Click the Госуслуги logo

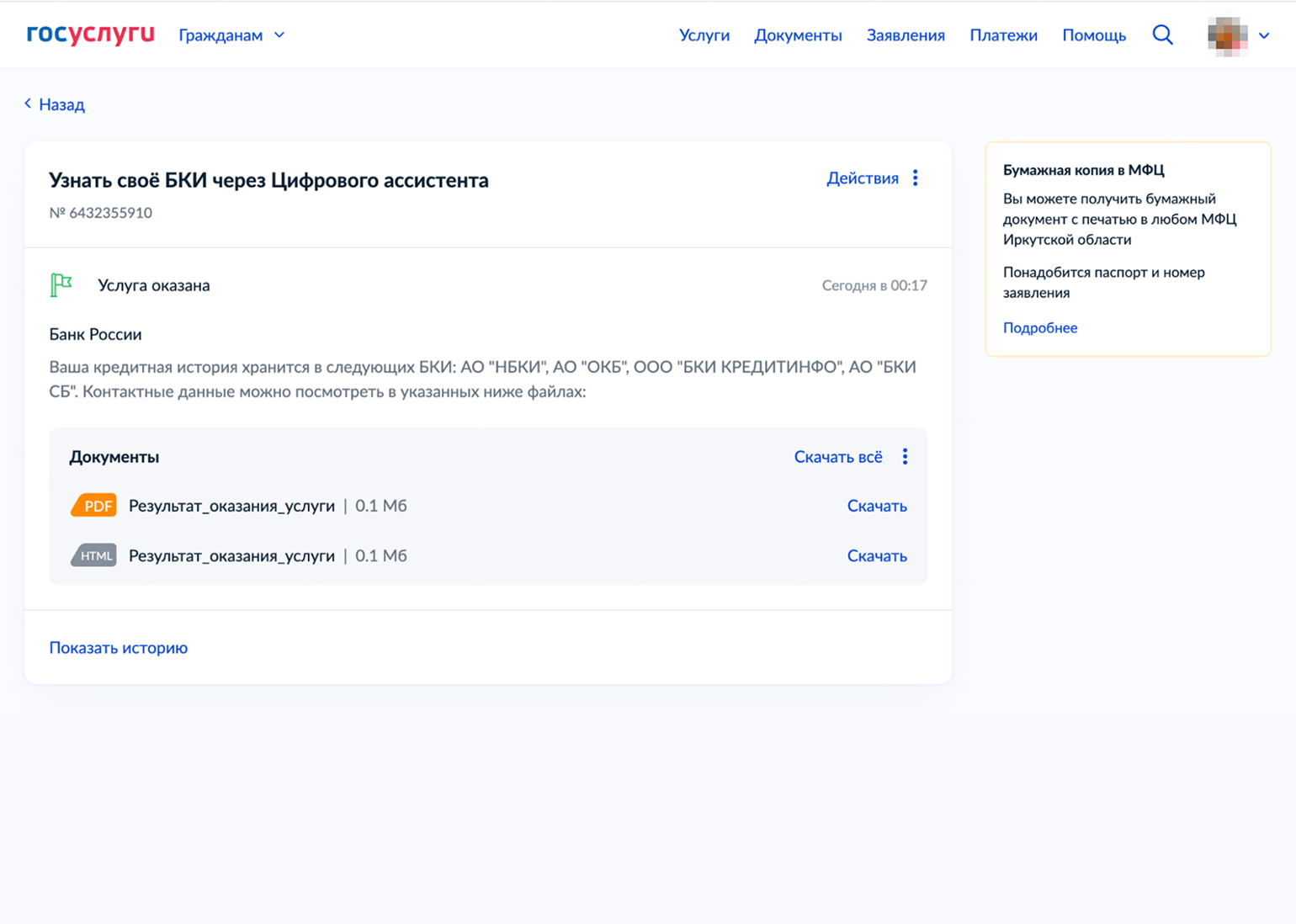90,34
